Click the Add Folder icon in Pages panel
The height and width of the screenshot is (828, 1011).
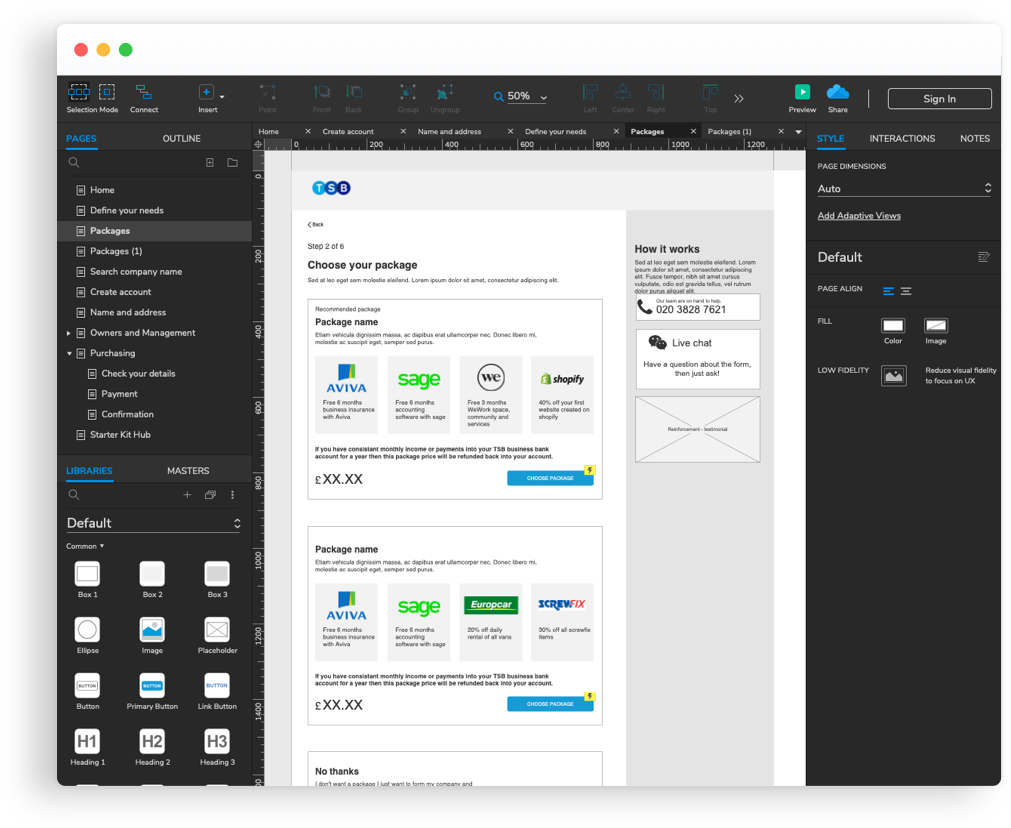tap(232, 162)
